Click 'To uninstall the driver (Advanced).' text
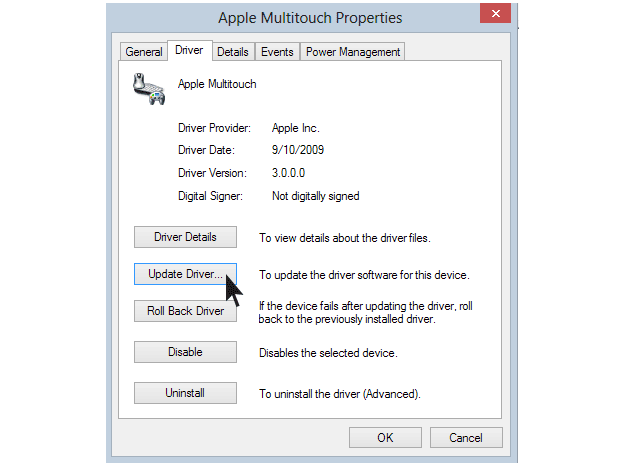 (340, 394)
